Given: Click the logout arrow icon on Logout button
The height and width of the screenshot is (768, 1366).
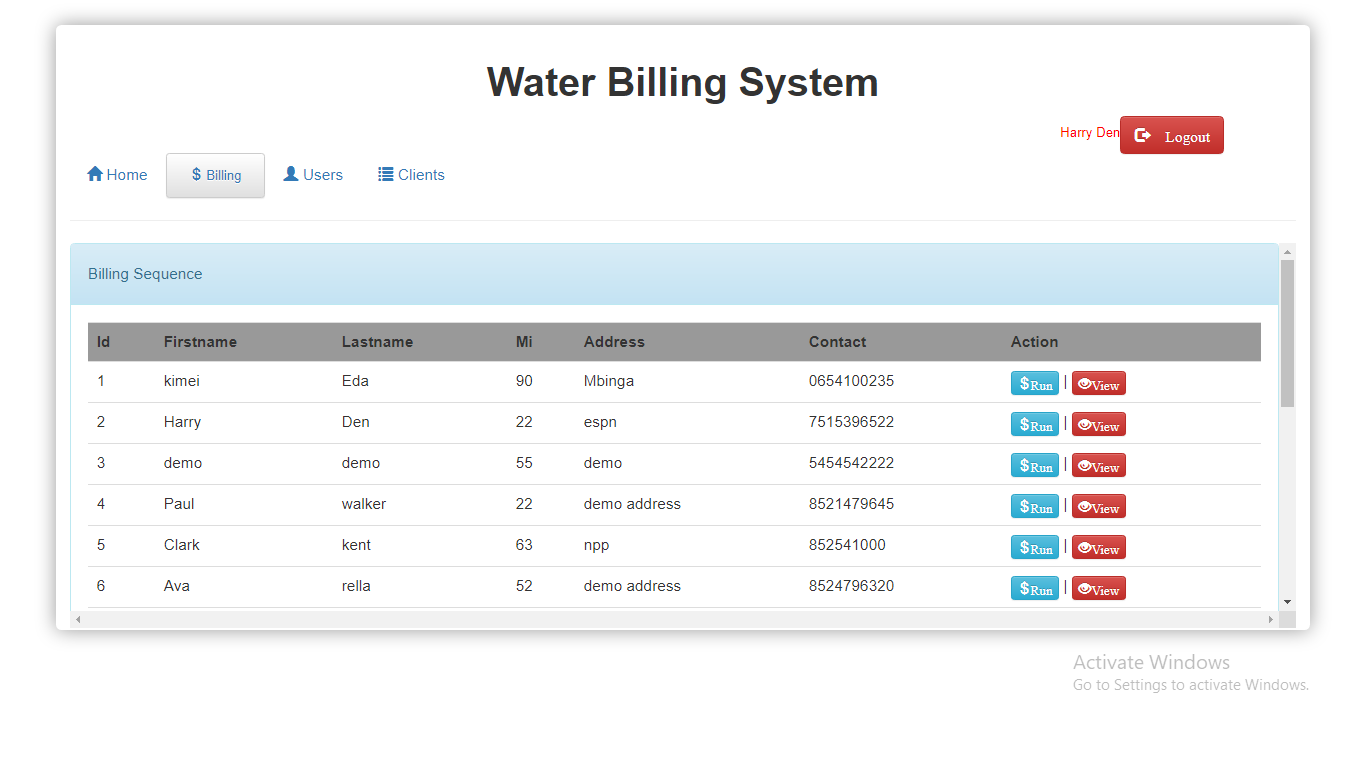Looking at the screenshot, I should (x=1141, y=135).
